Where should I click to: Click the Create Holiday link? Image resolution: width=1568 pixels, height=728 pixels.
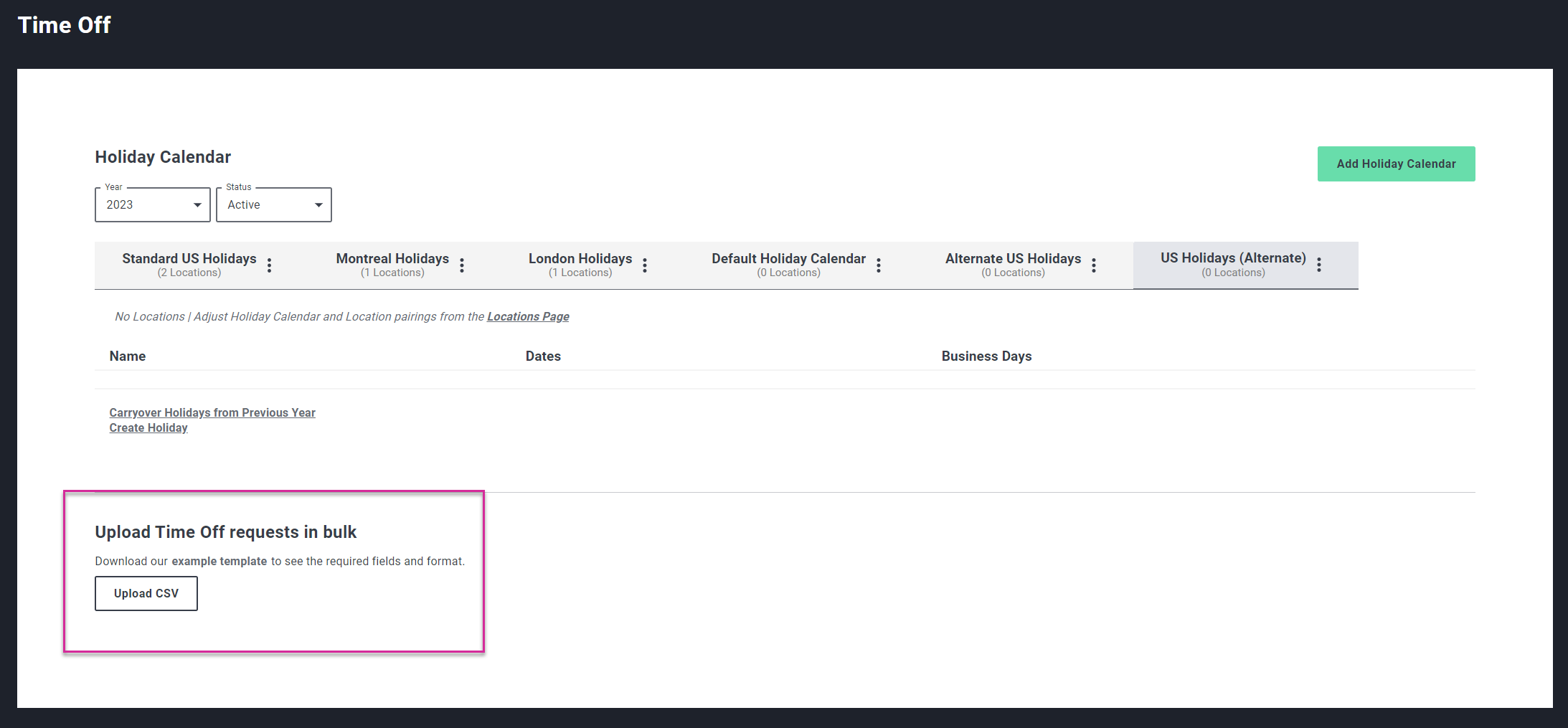148,428
